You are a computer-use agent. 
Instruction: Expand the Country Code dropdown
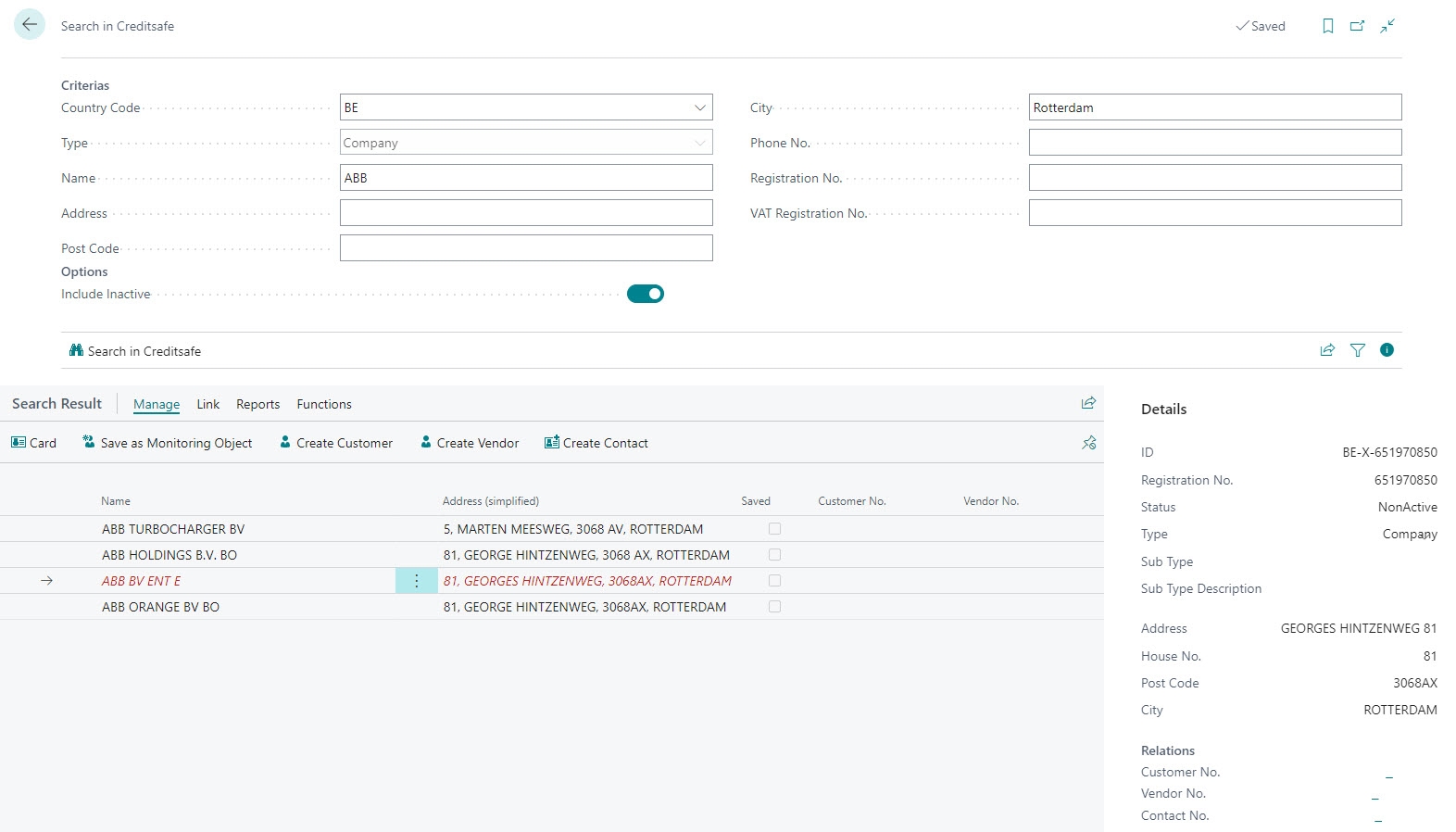[700, 107]
